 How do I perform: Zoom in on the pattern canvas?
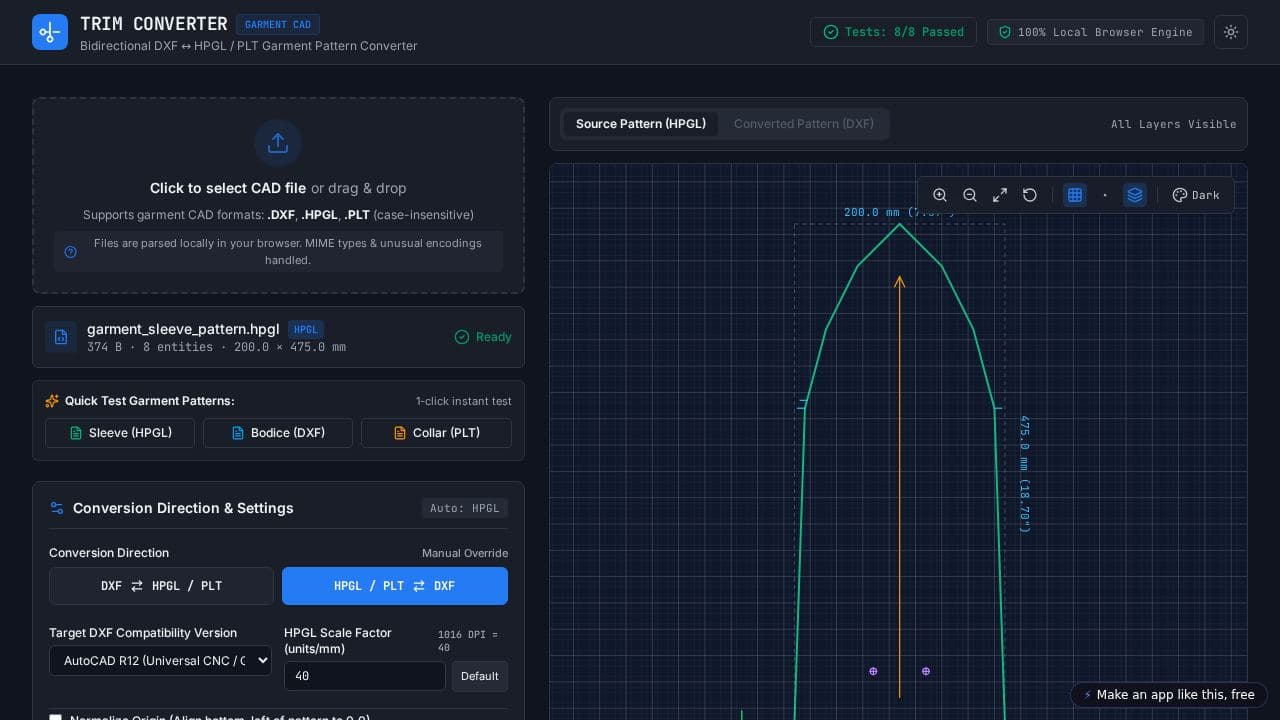pos(940,195)
